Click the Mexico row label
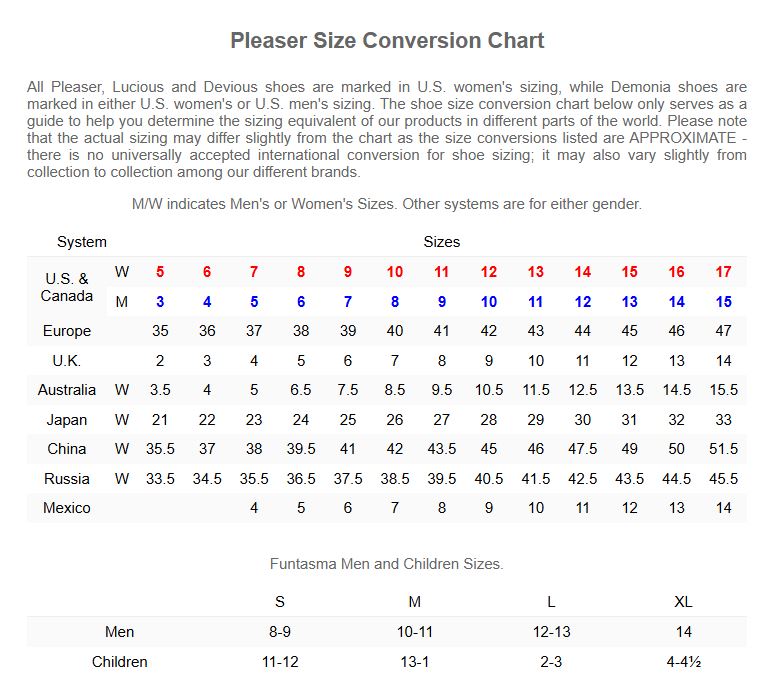 67,508
